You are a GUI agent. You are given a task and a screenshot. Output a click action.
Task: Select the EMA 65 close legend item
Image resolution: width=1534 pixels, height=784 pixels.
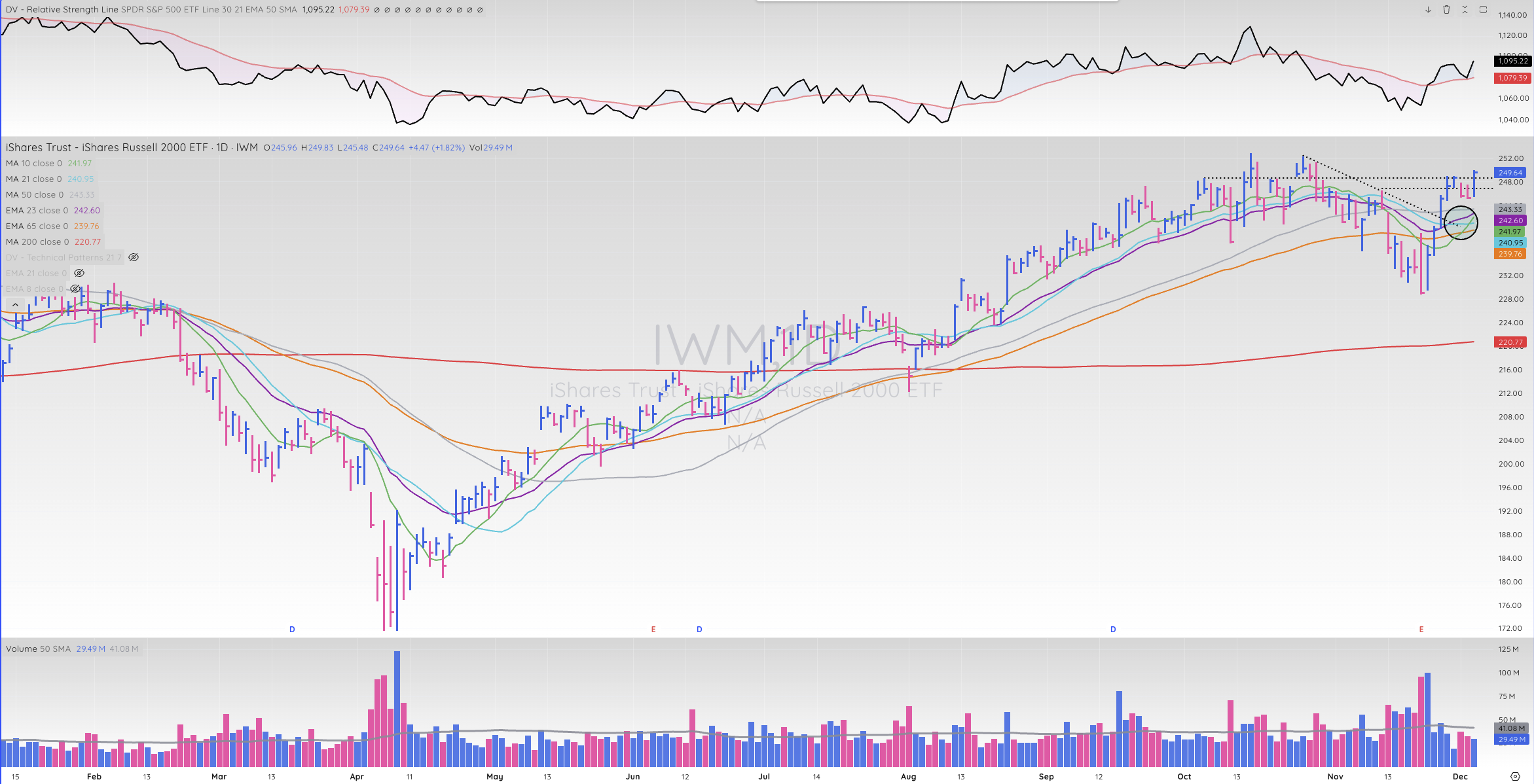(x=37, y=226)
